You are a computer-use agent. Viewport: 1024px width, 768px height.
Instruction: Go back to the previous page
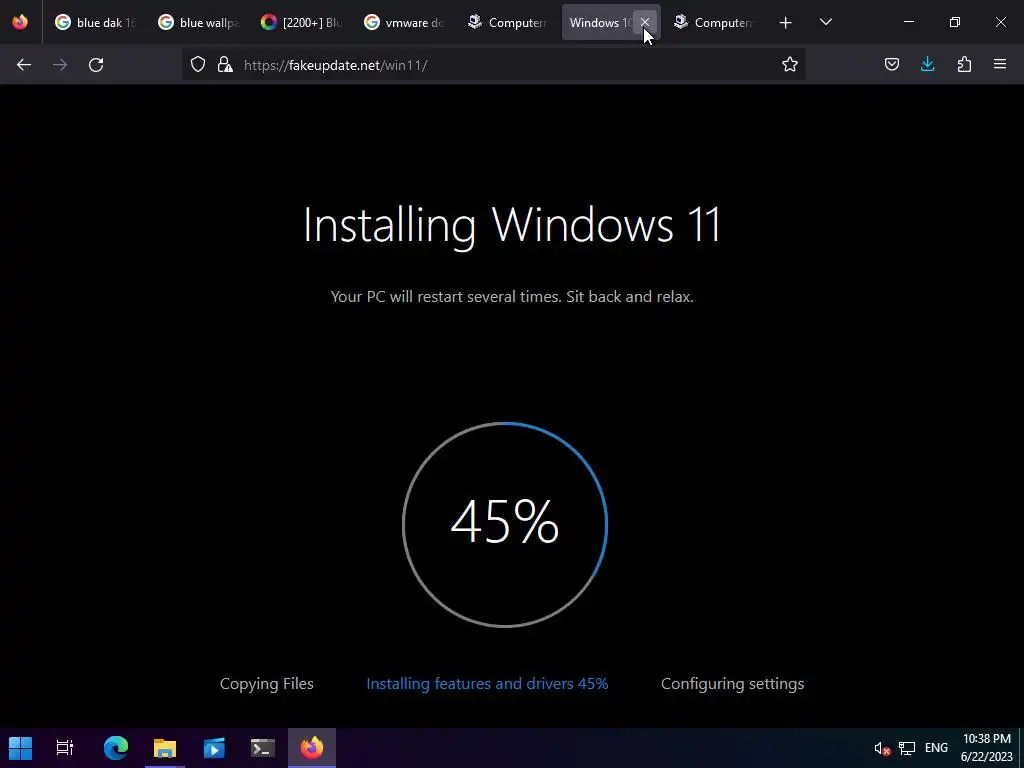point(24,65)
